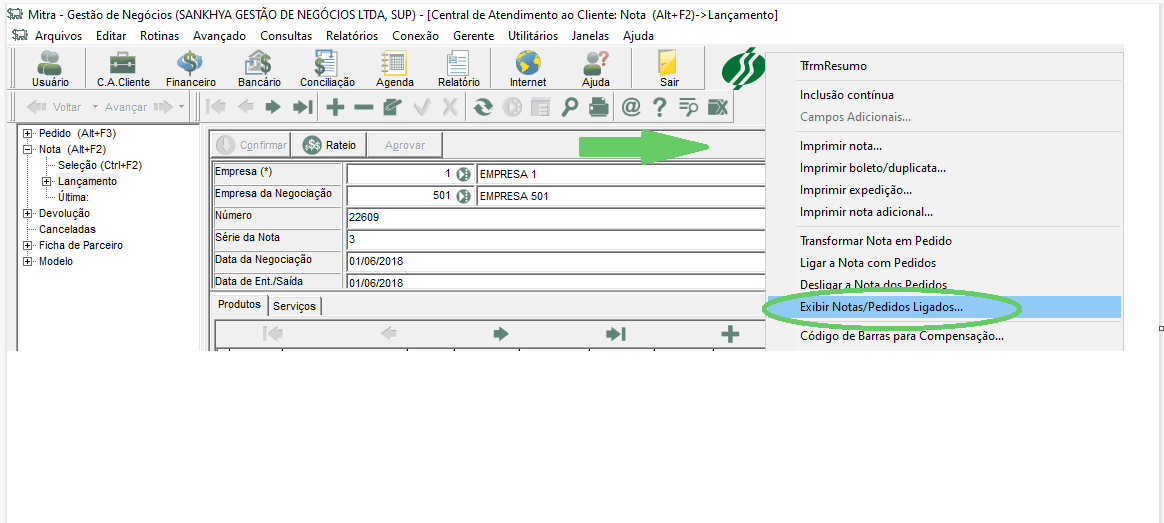Open the Financeiro module icon
Image resolution: width=1164 pixels, height=523 pixels.
tap(190, 69)
